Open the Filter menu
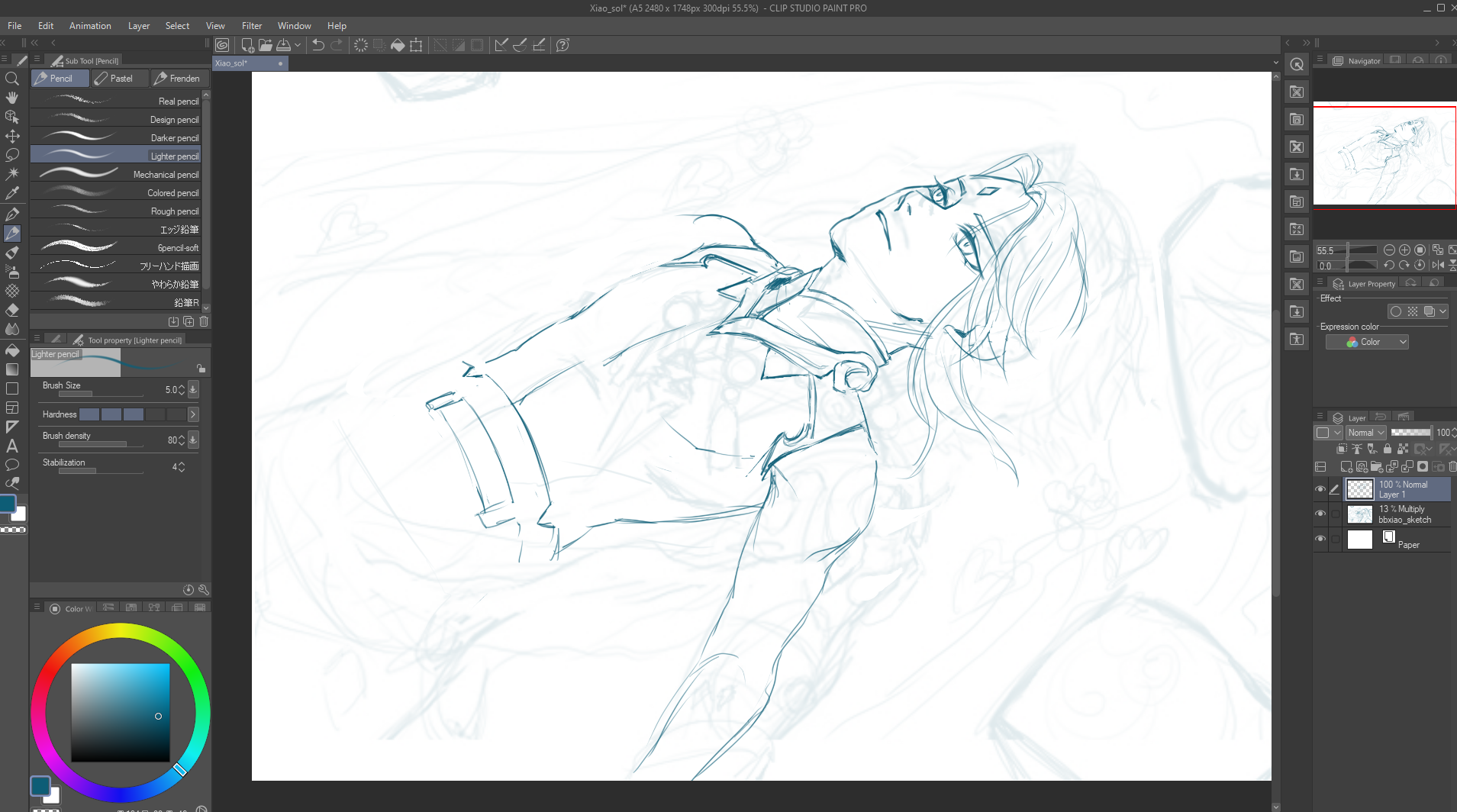1457x812 pixels. (251, 26)
